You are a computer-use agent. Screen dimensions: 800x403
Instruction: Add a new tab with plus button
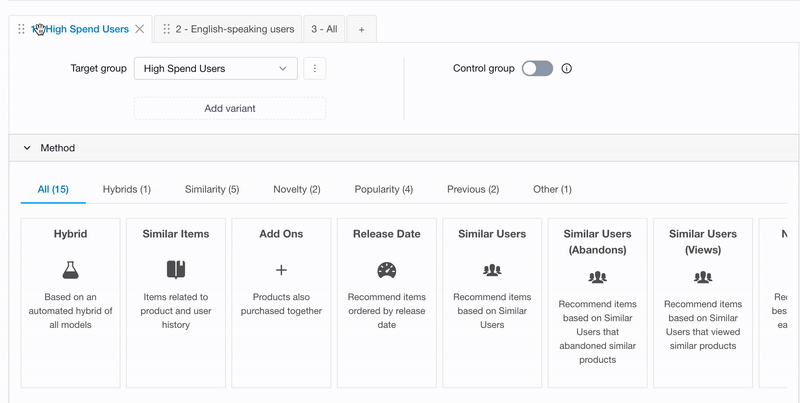[x=361, y=30]
